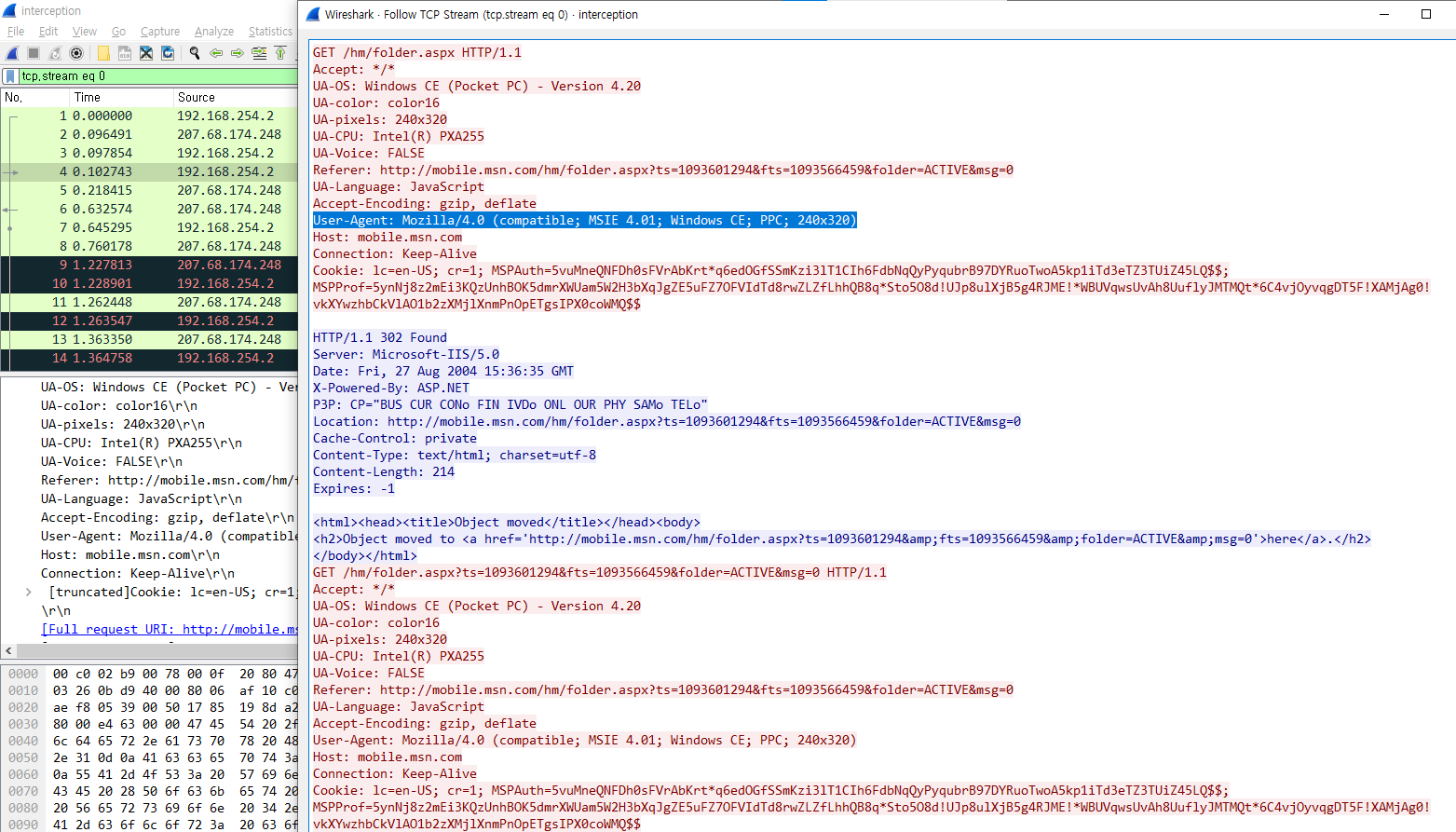This screenshot has width=1456, height=832.
Task: Click the Find packet magnifier icon
Action: pos(195,53)
